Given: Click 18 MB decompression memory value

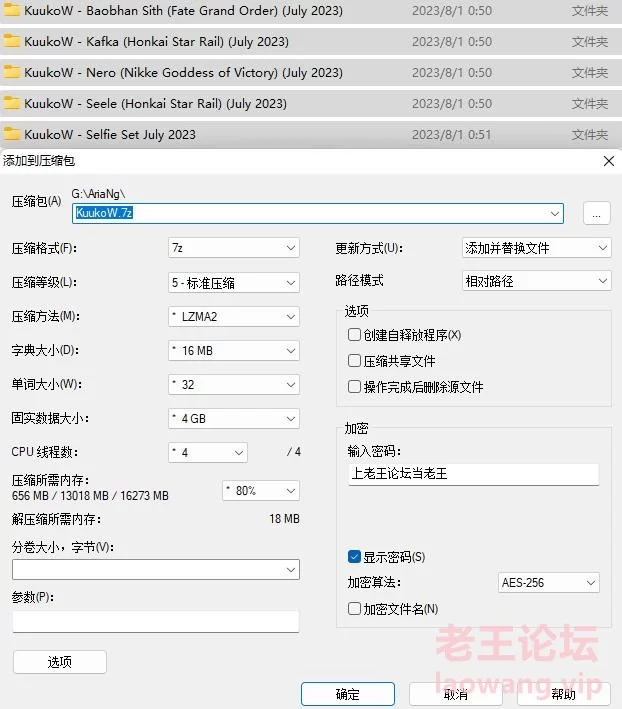Looking at the screenshot, I should click(x=284, y=519).
